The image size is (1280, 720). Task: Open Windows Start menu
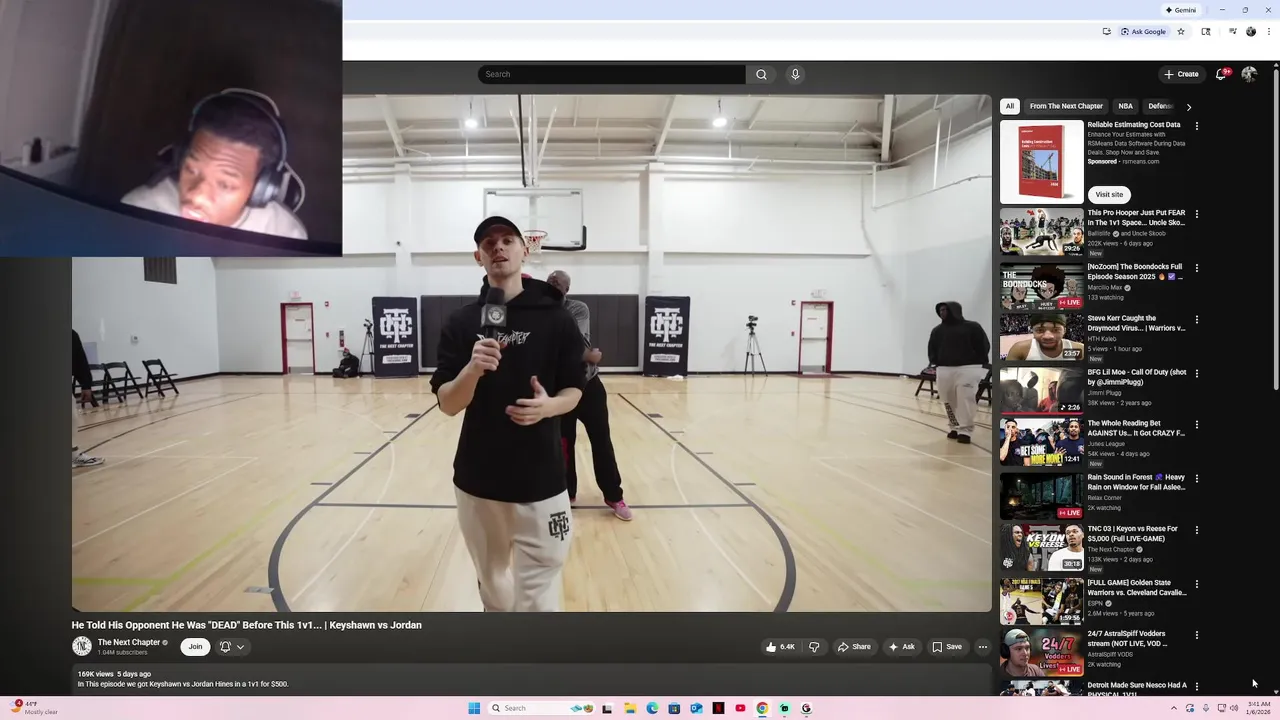coord(474,708)
